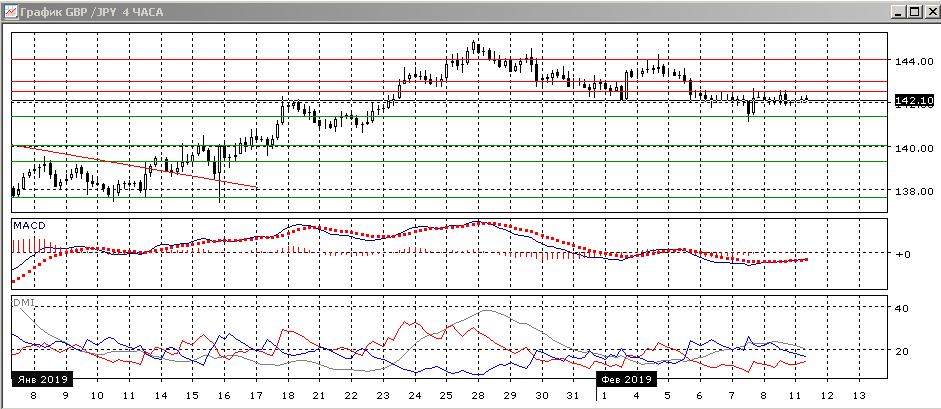This screenshot has height=409, width=941.
Task: Click the chart window icon in title bar
Action: click(x=10, y=10)
